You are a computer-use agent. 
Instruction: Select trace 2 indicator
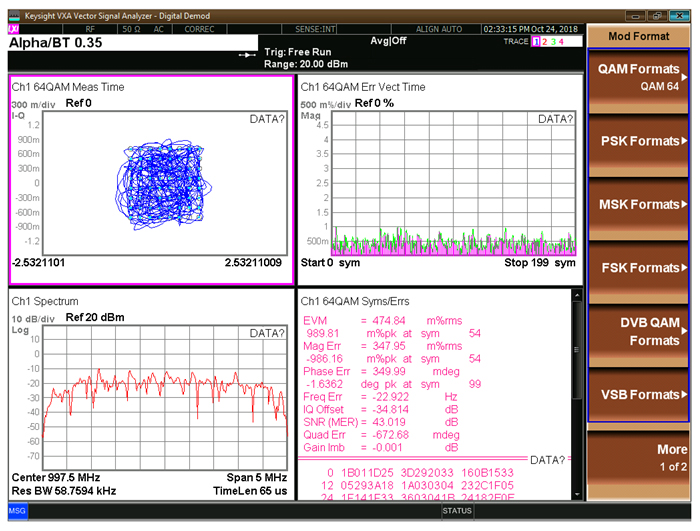coord(545,41)
